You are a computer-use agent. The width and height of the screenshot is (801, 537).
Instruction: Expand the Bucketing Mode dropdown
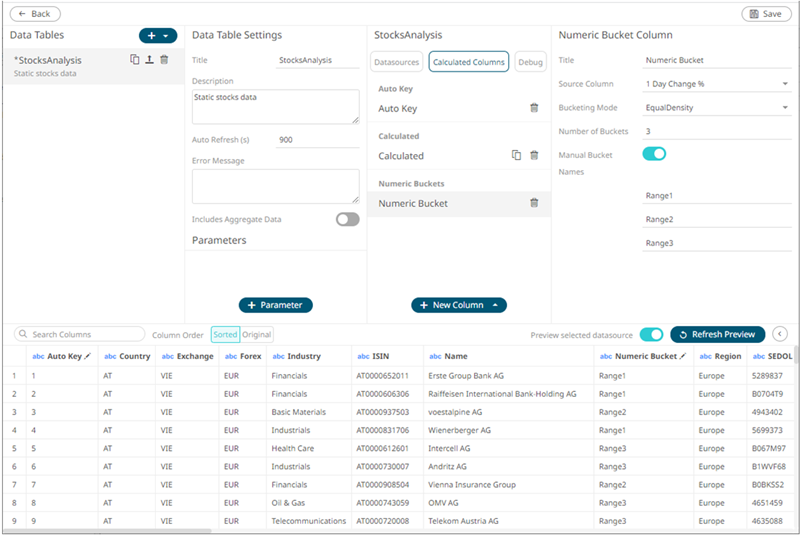[x=717, y=108]
